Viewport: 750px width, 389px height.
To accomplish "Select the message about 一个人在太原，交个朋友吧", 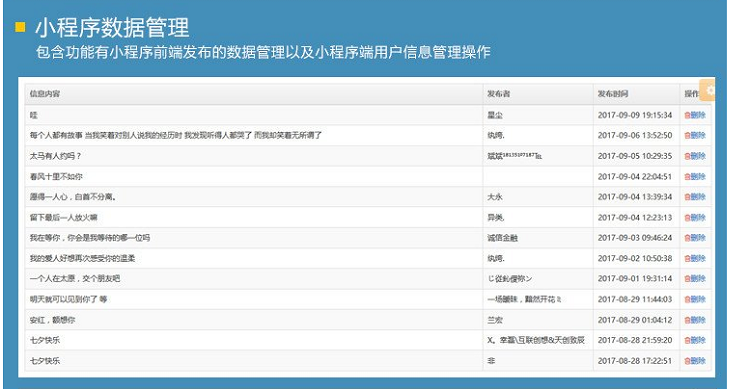I will (x=75, y=278).
